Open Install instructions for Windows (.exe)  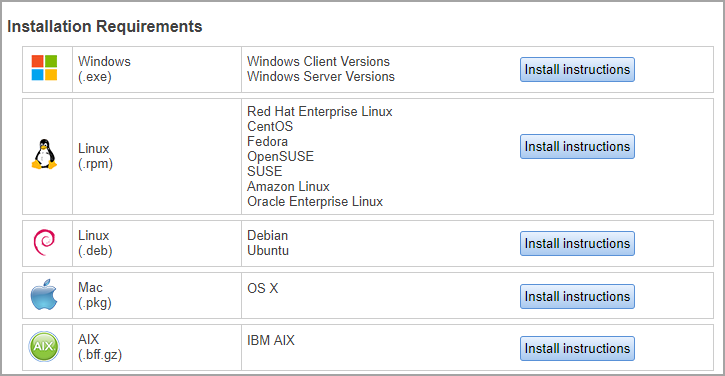click(x=577, y=69)
